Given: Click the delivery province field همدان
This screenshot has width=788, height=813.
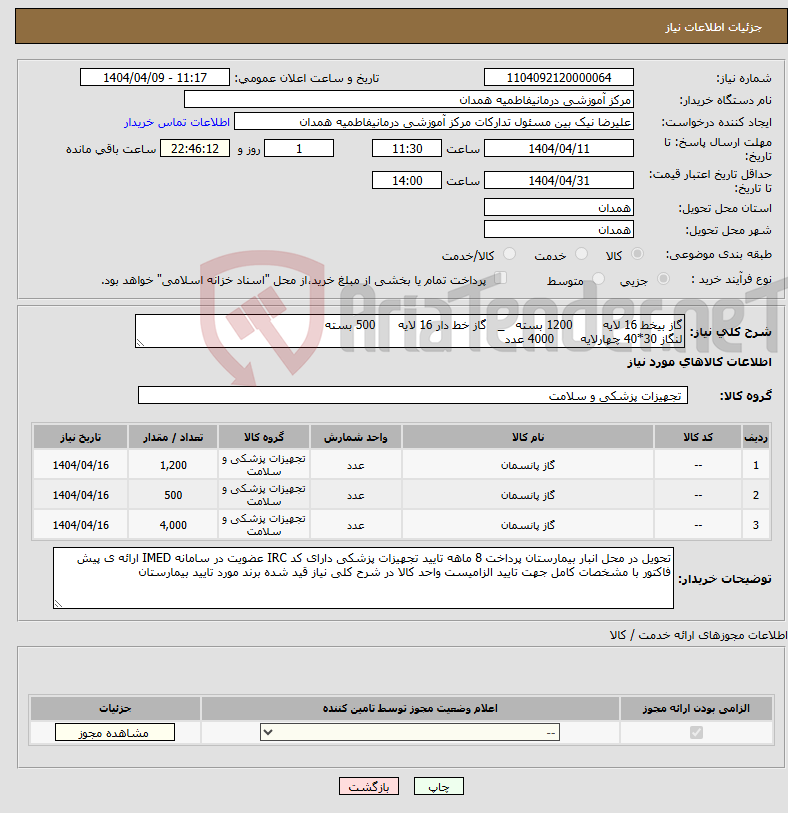Looking at the screenshot, I should click(558, 207).
